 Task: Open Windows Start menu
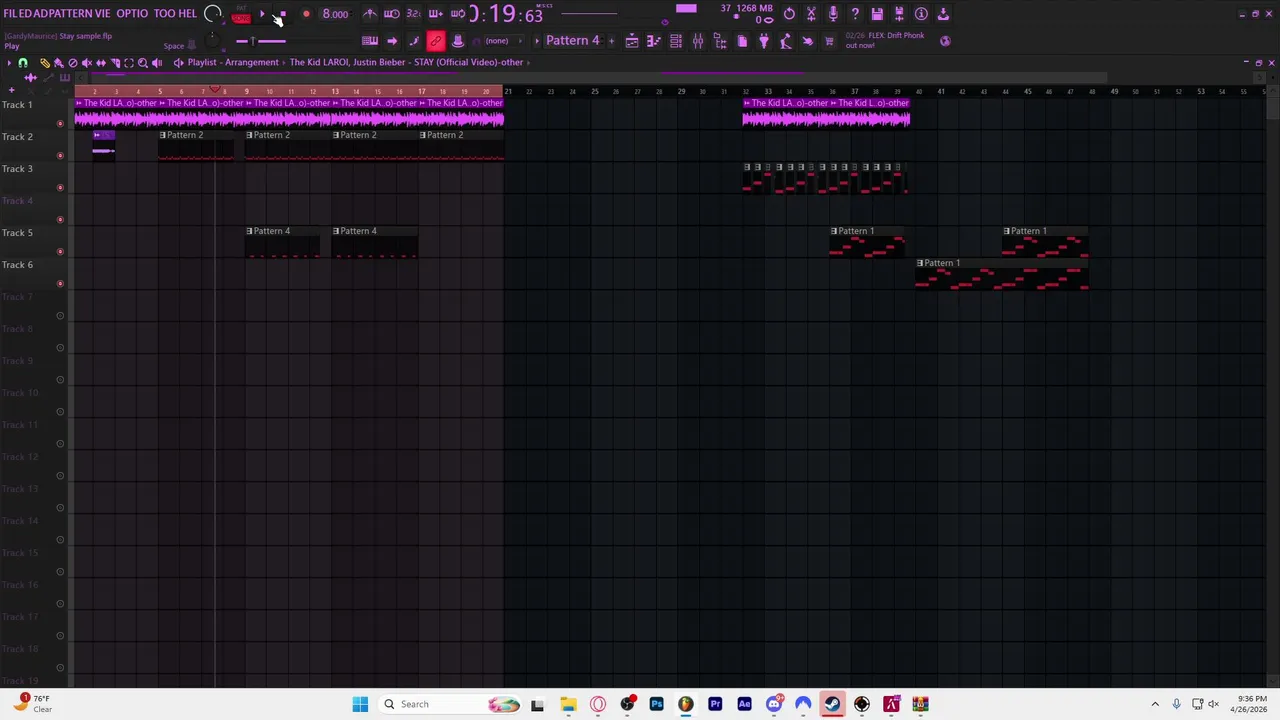tap(360, 704)
